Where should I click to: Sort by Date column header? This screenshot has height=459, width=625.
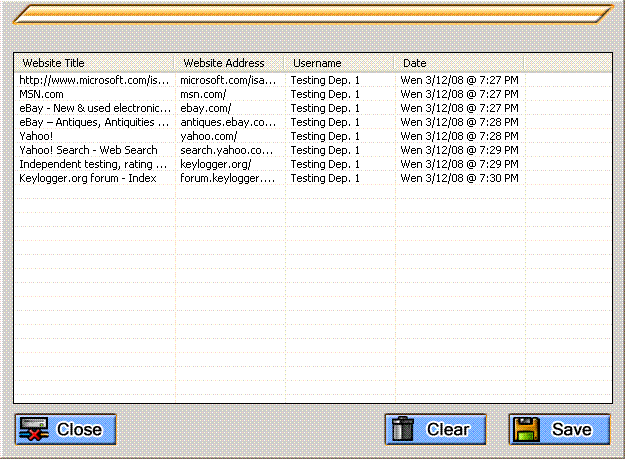(459, 63)
